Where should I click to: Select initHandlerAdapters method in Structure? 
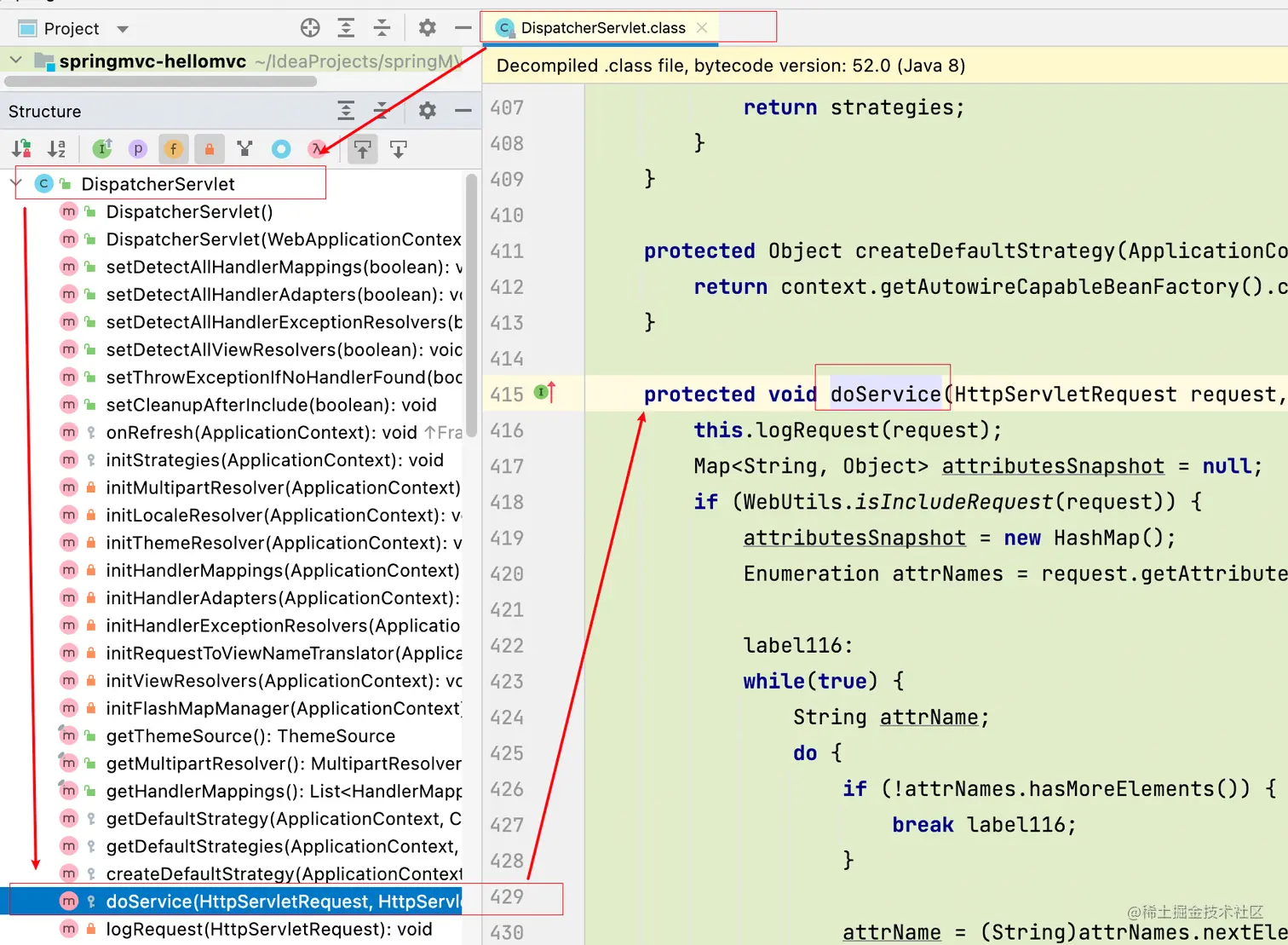coord(284,598)
